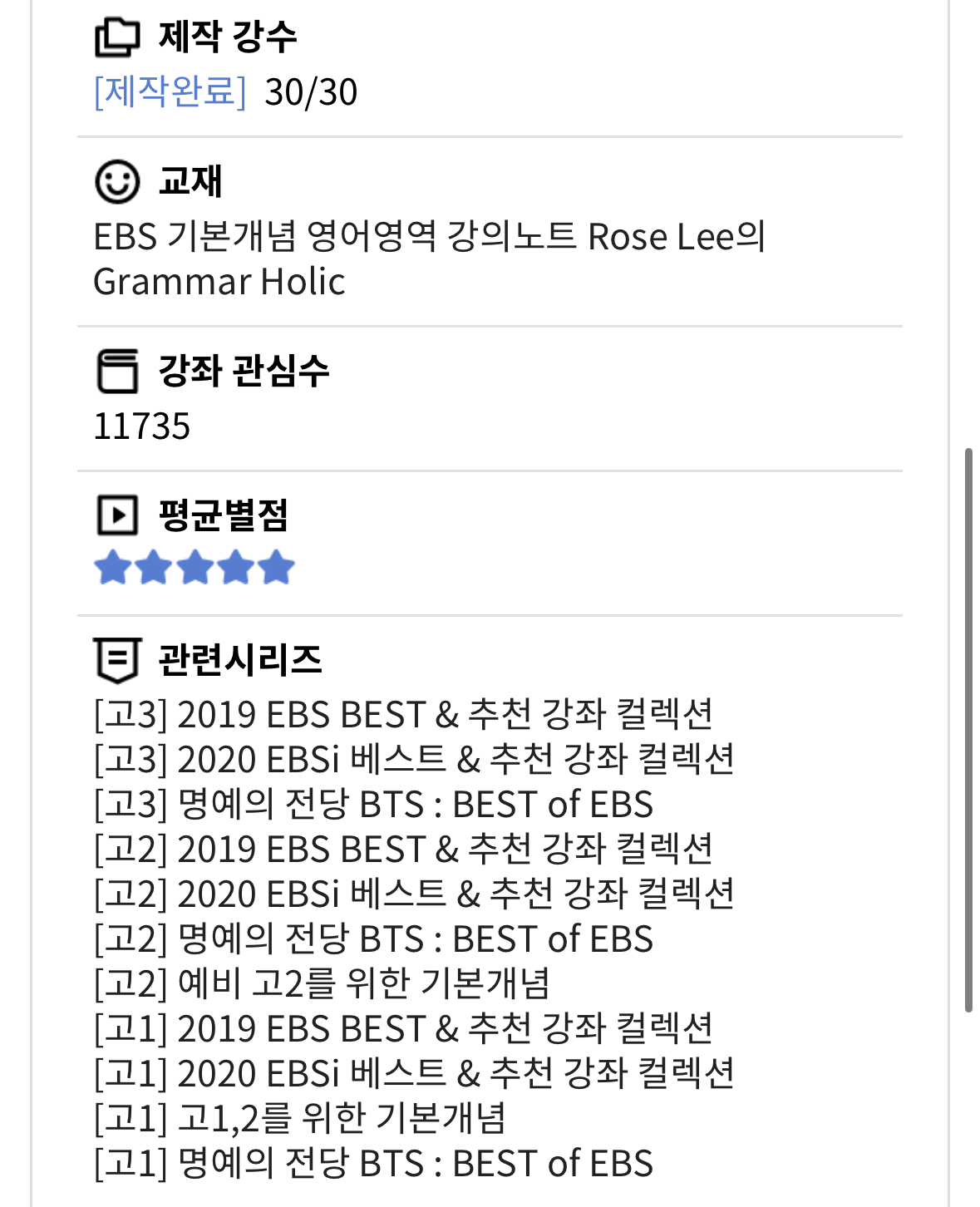
Task: Select the first blue rating star
Action: (113, 568)
